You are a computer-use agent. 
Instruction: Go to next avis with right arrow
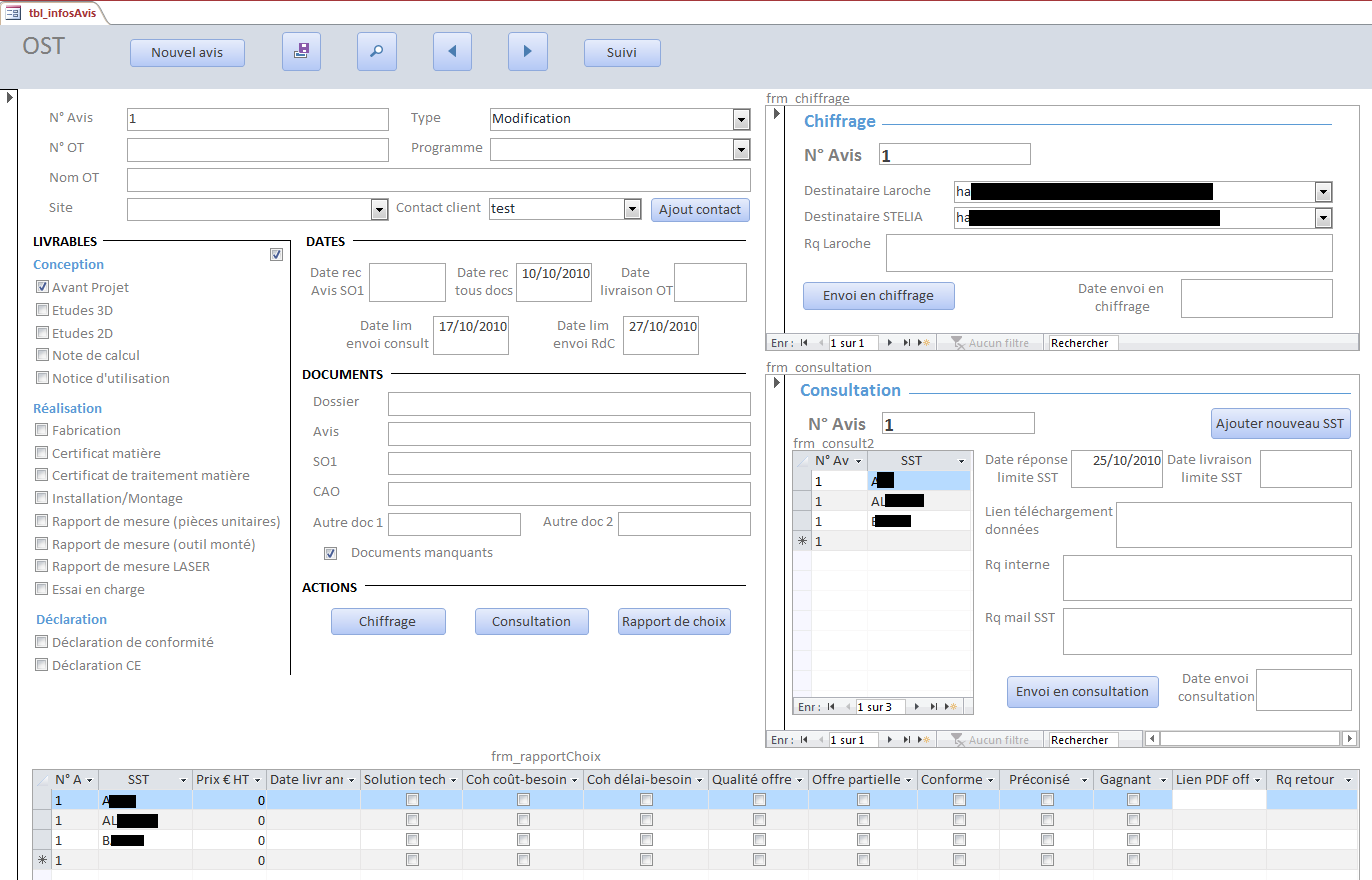click(x=527, y=52)
